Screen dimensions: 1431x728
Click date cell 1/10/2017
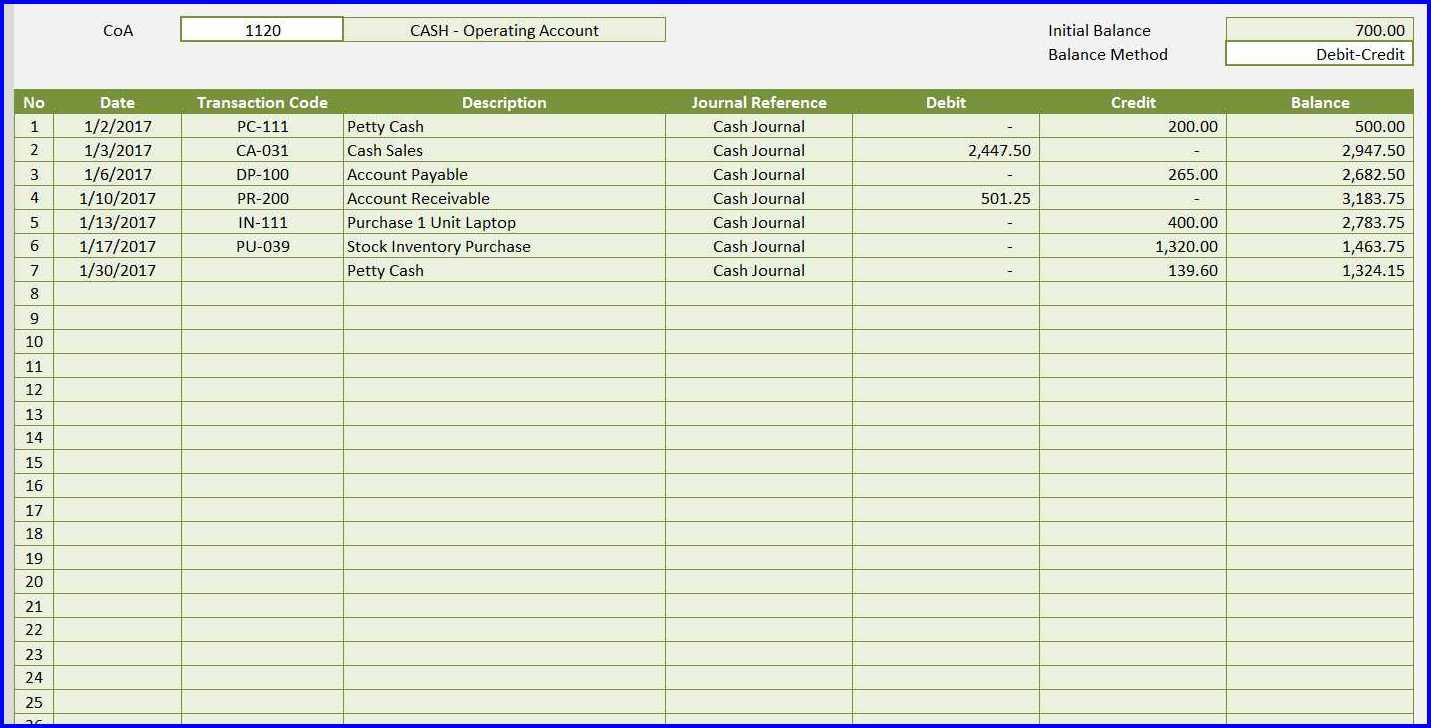point(117,198)
